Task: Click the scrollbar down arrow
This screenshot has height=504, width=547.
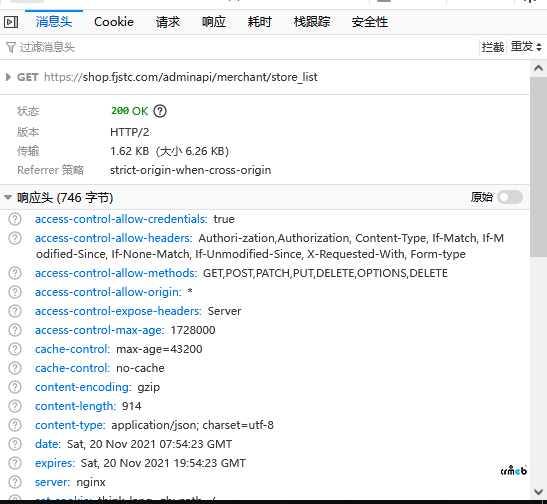Action: pos(538,492)
